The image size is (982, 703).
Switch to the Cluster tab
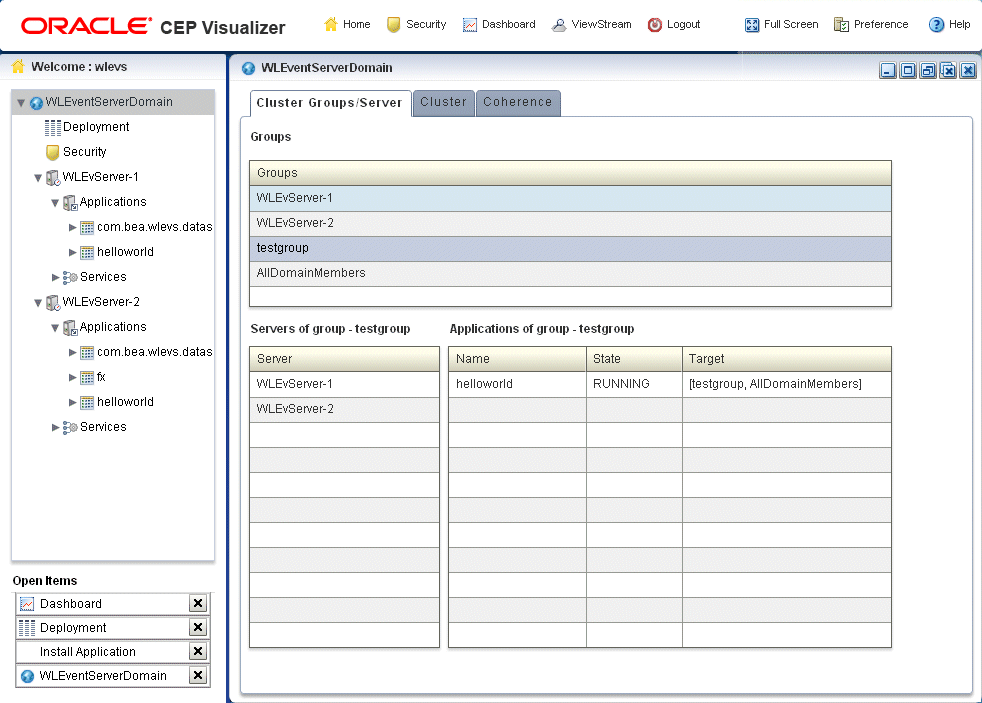[x=443, y=103]
